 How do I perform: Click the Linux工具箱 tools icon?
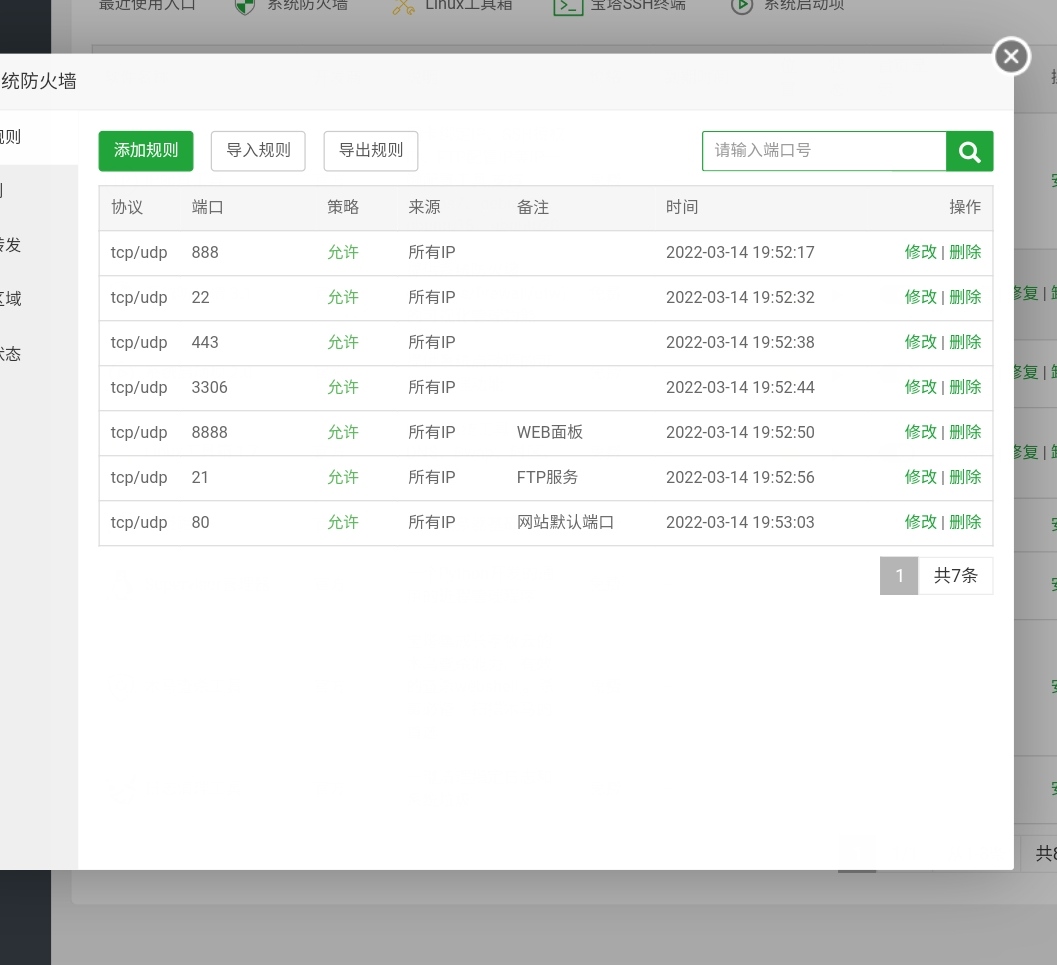403,6
